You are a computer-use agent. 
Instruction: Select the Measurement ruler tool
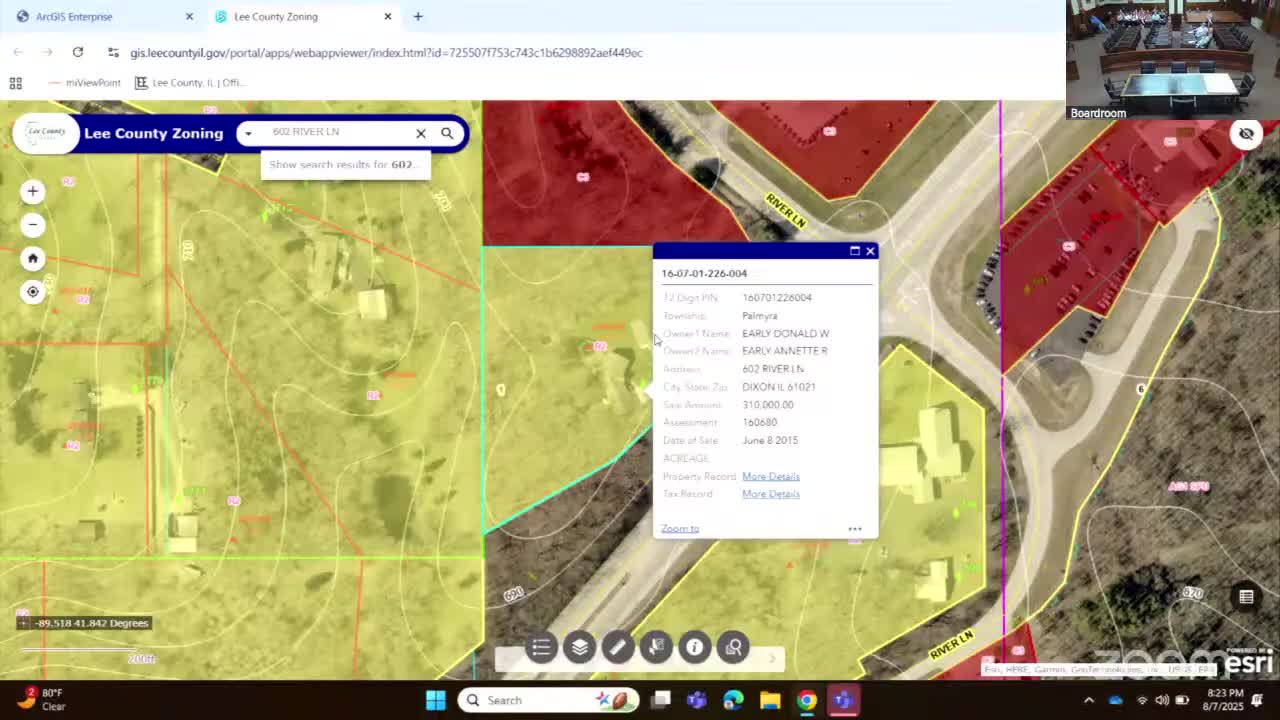point(618,647)
